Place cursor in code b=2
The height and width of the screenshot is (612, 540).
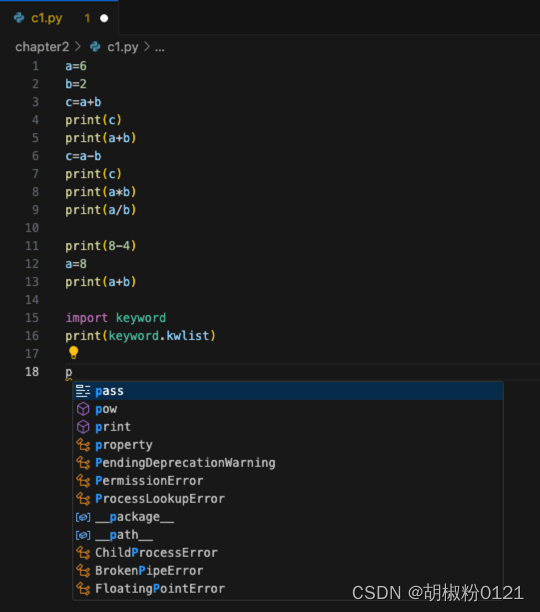tap(76, 84)
